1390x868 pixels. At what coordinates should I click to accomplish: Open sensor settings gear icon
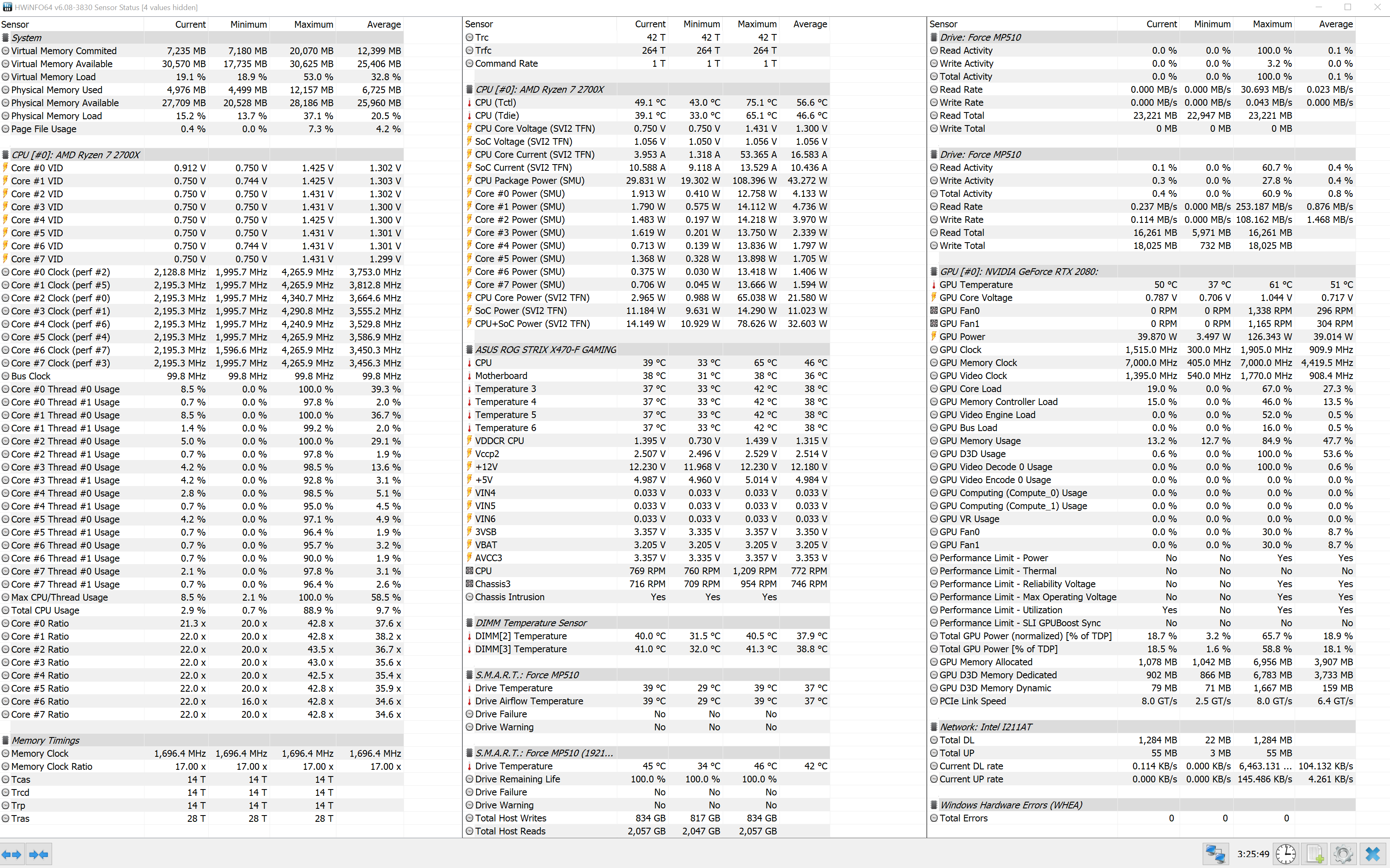(1343, 854)
